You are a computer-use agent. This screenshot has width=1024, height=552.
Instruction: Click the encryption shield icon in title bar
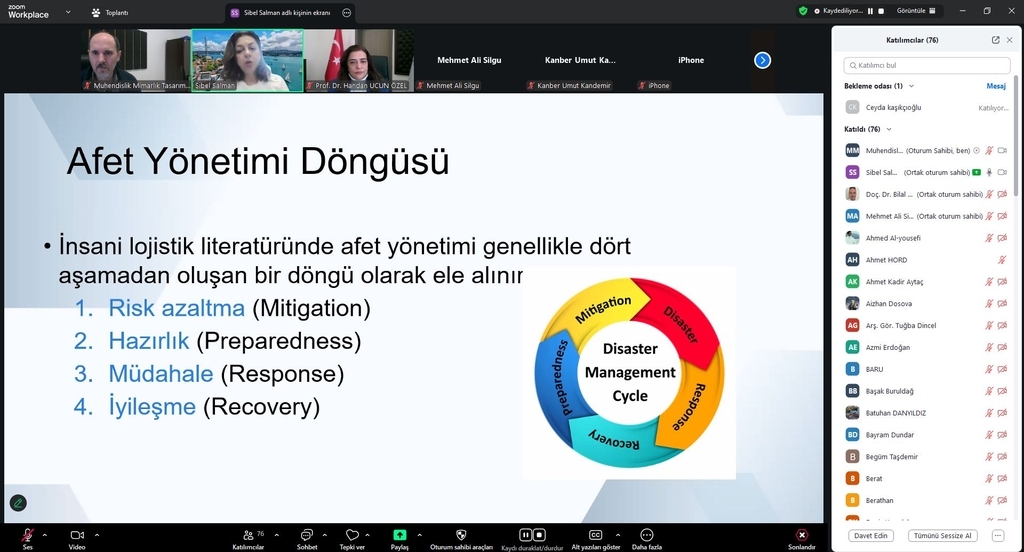point(803,11)
